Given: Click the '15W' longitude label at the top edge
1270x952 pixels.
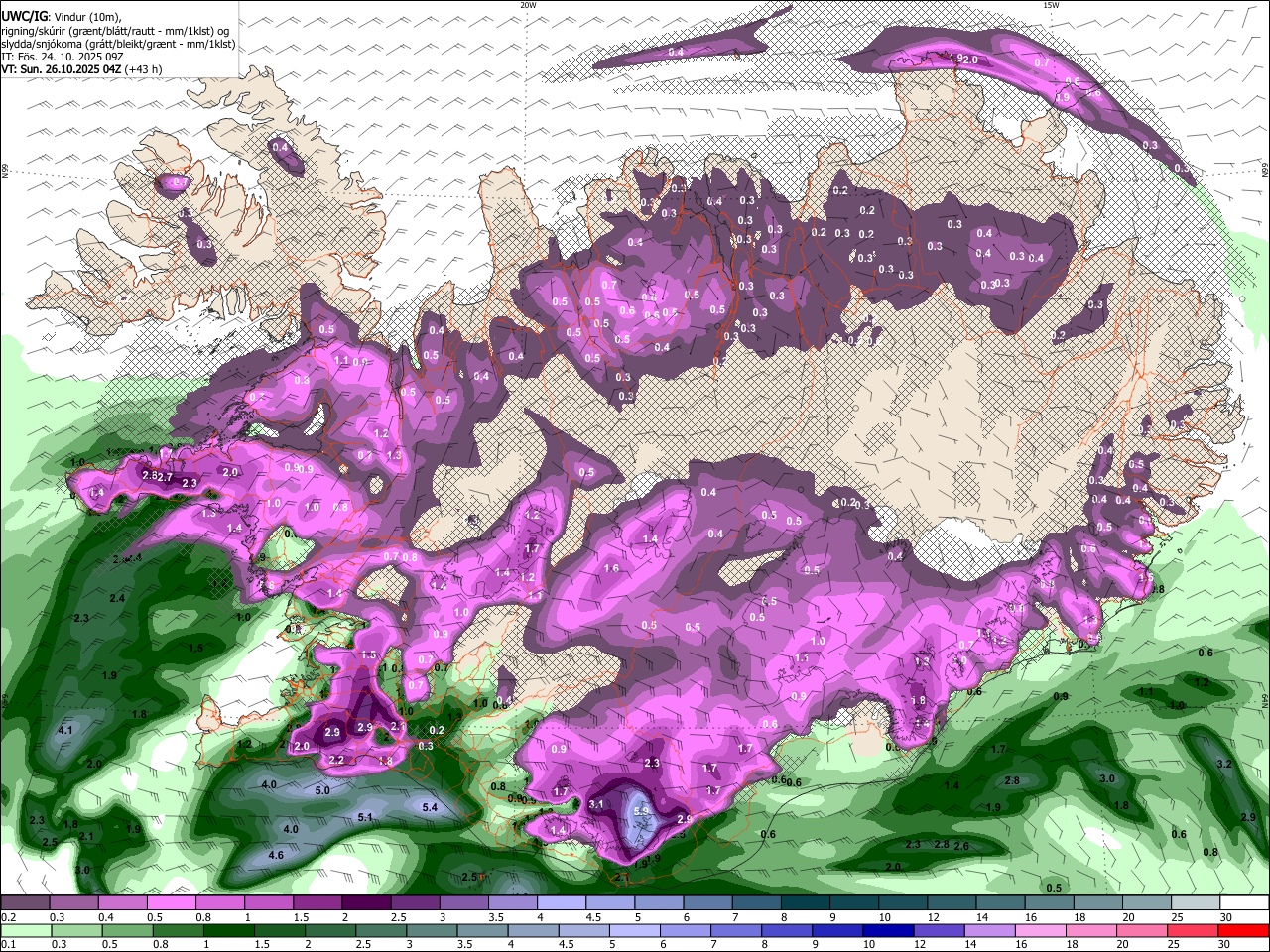Looking at the screenshot, I should tap(1051, 5).
